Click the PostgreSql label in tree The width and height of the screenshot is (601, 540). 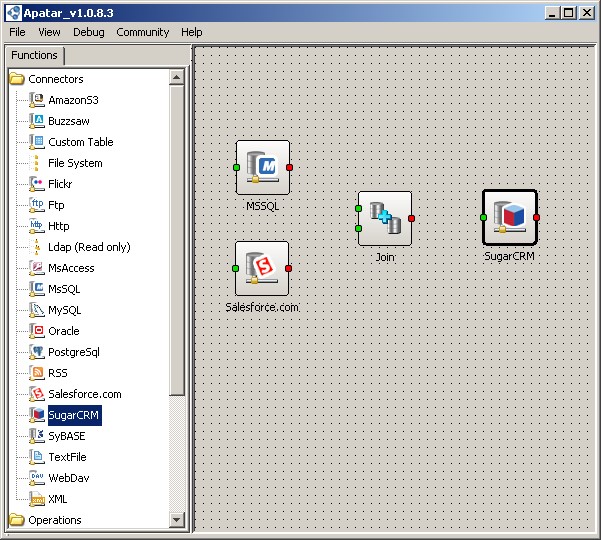pos(74,352)
